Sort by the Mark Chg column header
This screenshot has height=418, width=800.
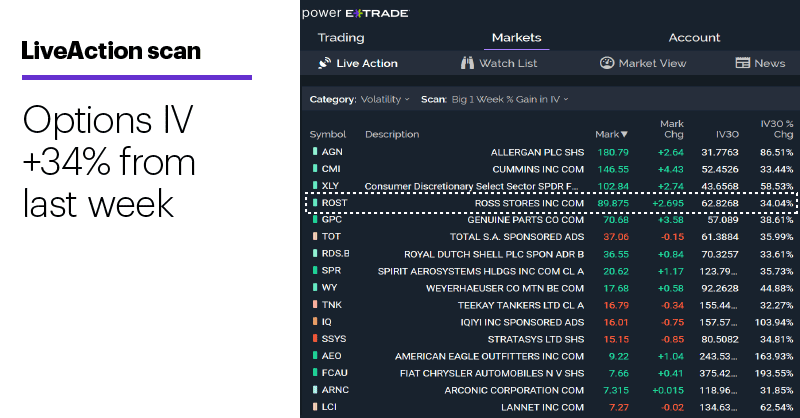(672, 129)
